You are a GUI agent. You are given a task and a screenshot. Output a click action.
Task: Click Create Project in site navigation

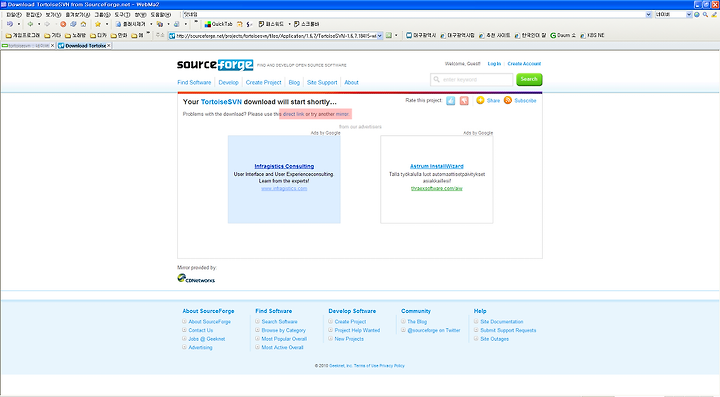[263, 83]
